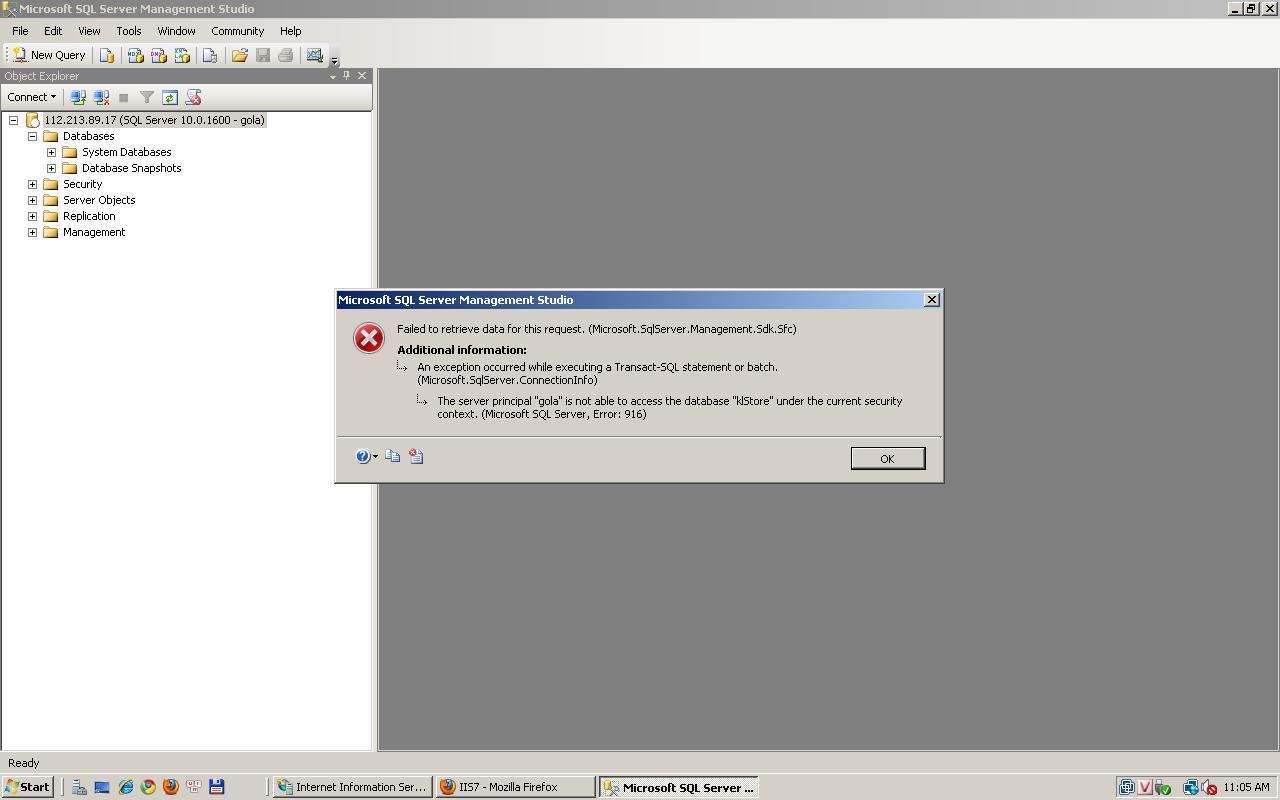
Task: Click Show Desktop quick launch icon
Action: click(x=102, y=787)
